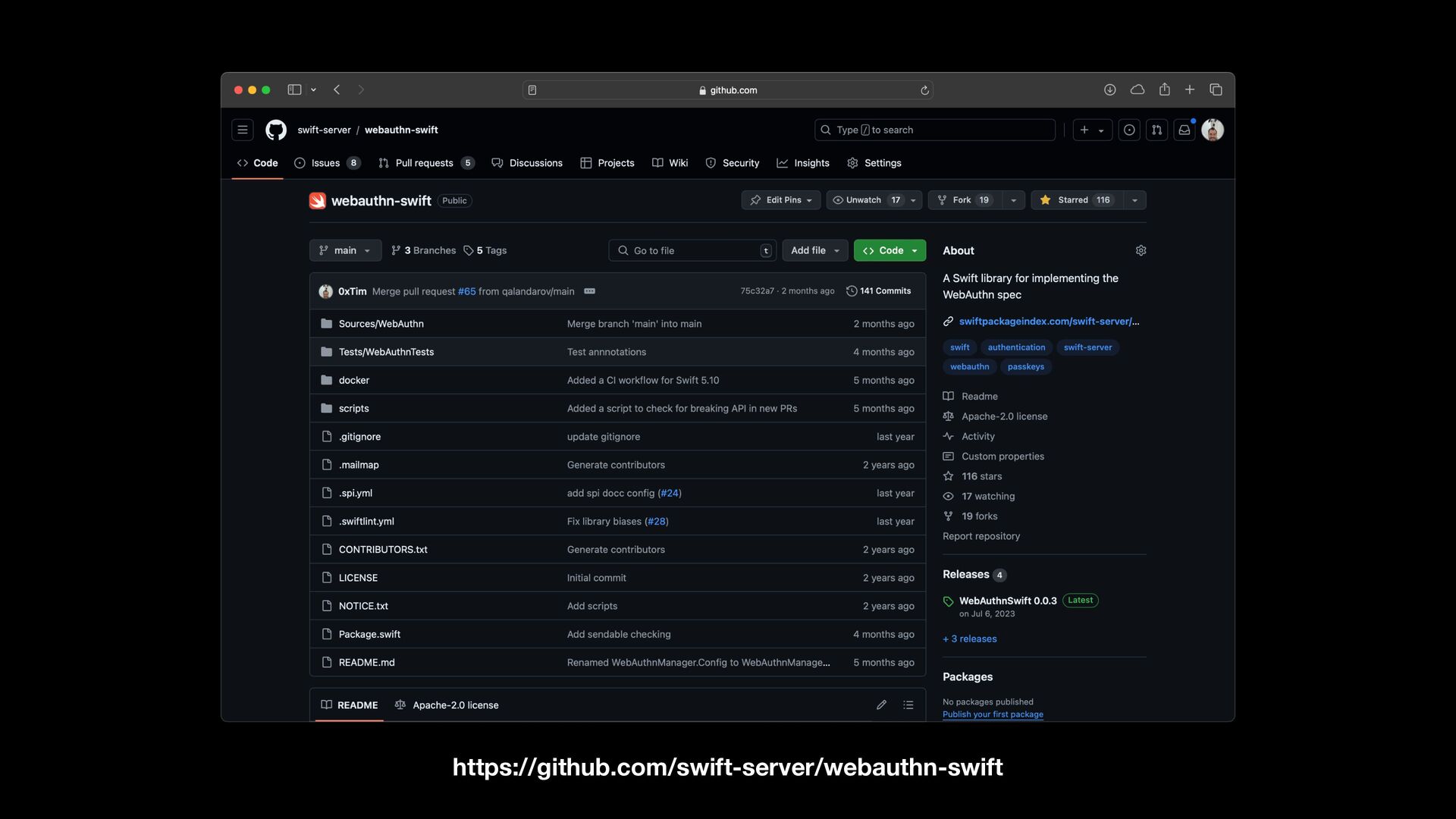Edit the README with pencil icon

881,704
